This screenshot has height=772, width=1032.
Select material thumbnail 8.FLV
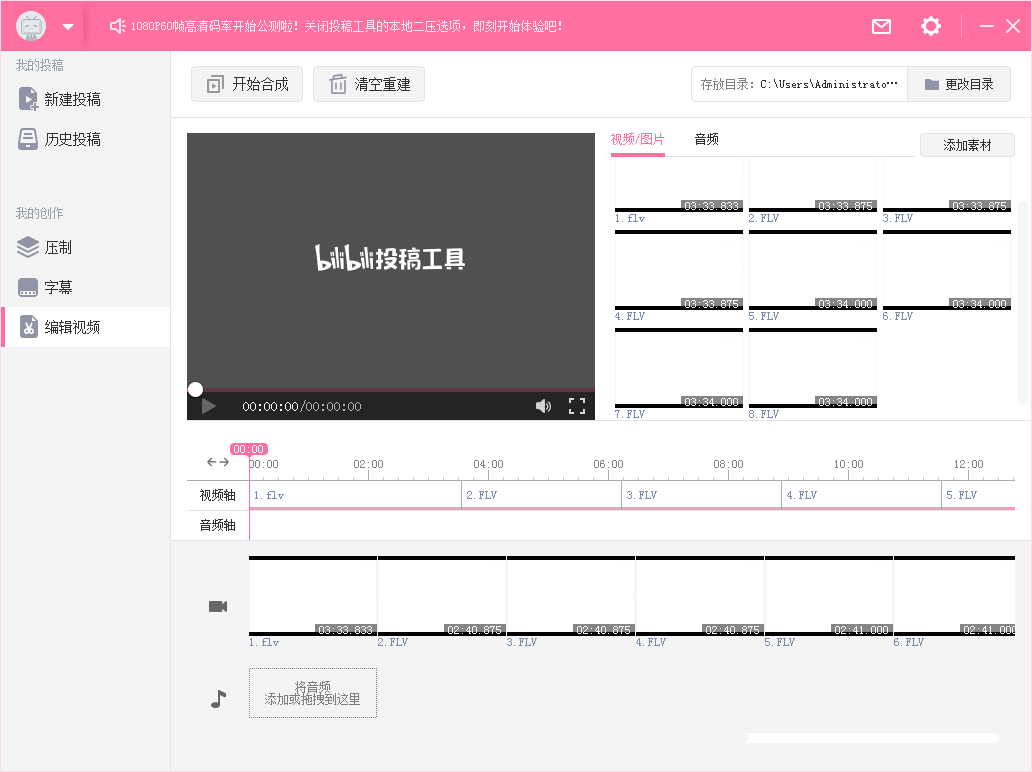tap(813, 369)
